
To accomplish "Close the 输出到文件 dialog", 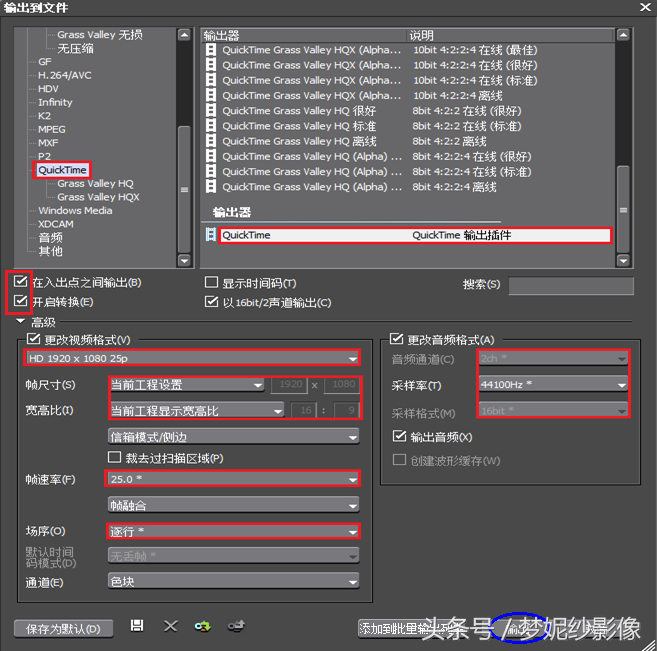I will point(645,9).
